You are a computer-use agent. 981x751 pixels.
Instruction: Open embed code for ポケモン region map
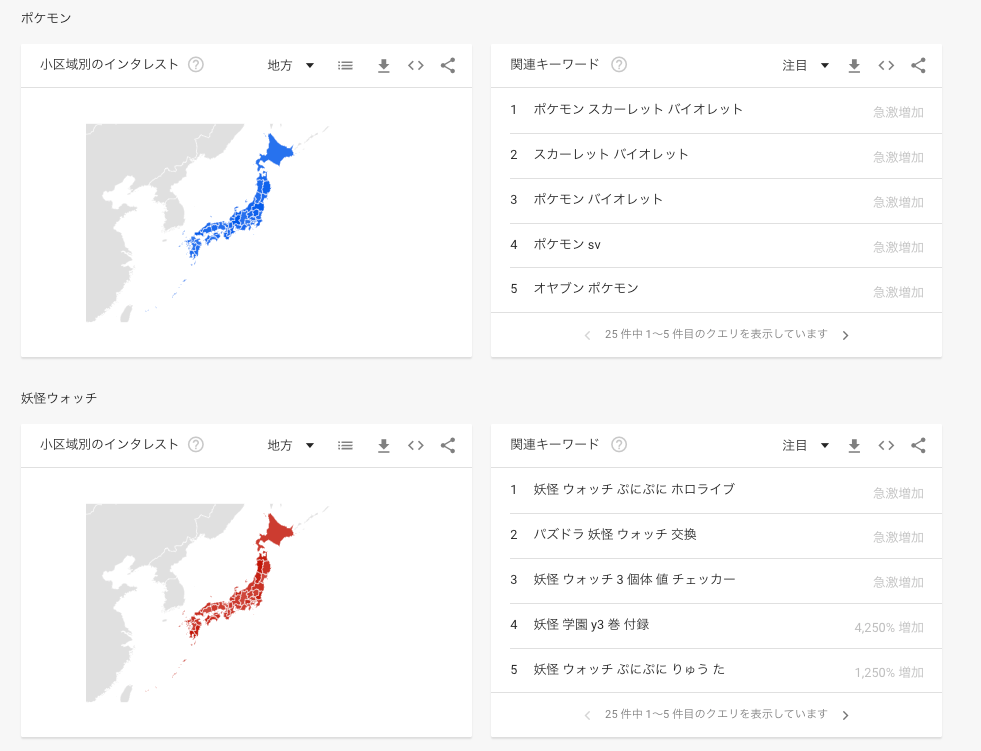[416, 66]
